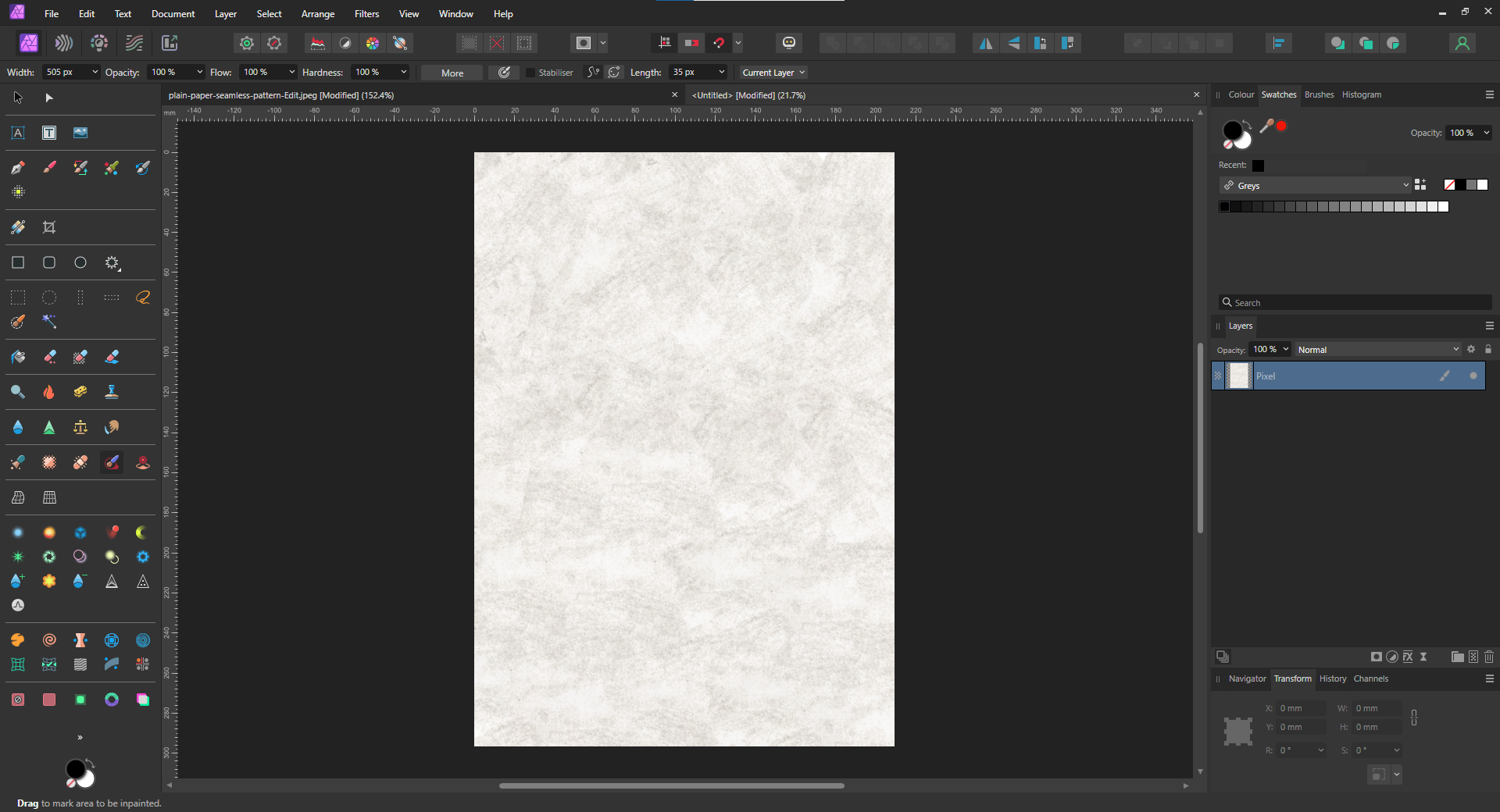1500x812 pixels.
Task: Switch to the Export persona
Action: (170, 43)
